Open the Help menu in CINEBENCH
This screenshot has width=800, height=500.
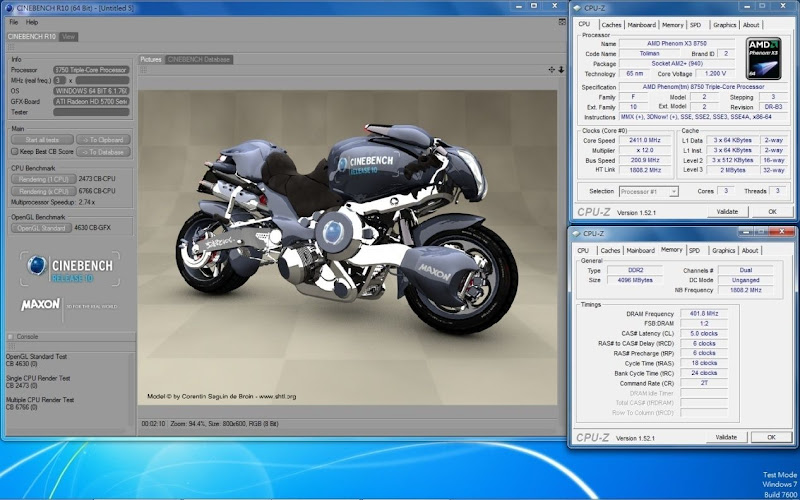click(32, 22)
